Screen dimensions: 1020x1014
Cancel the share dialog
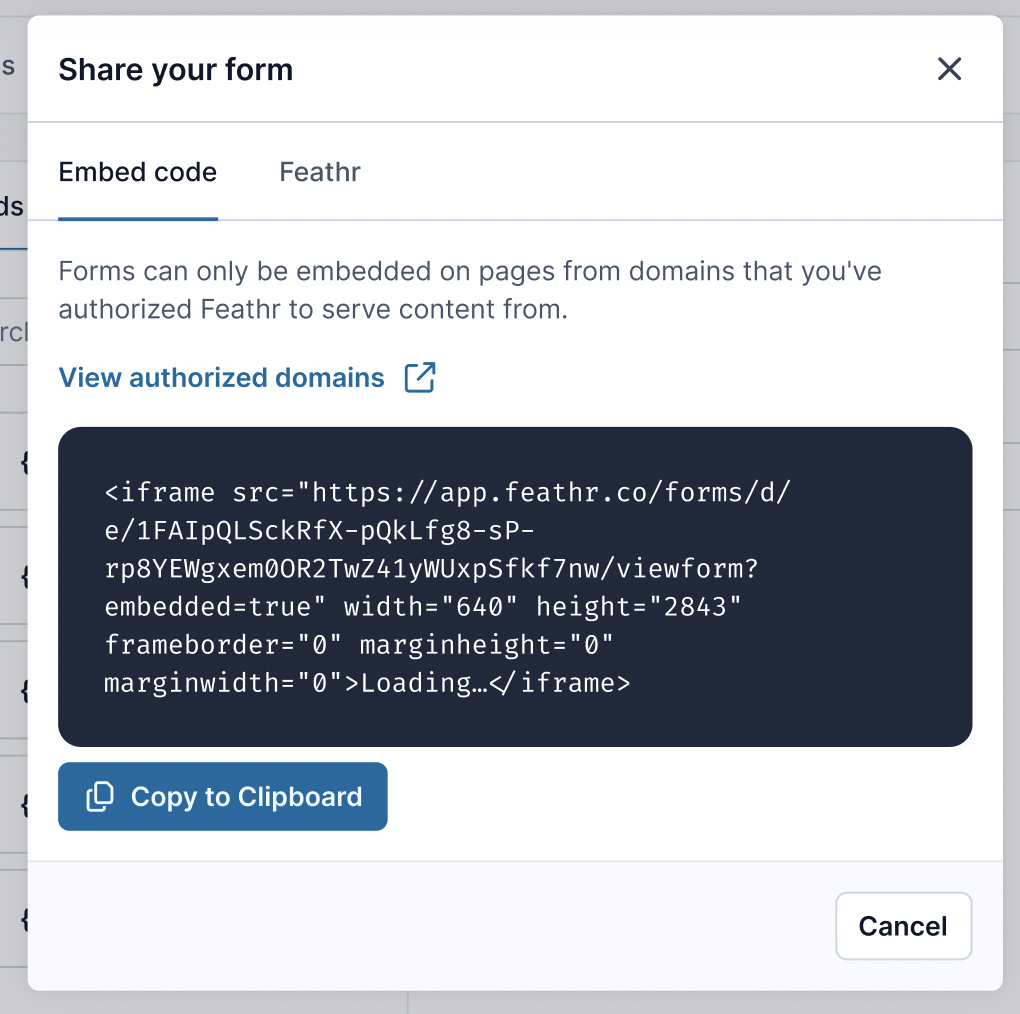(903, 926)
